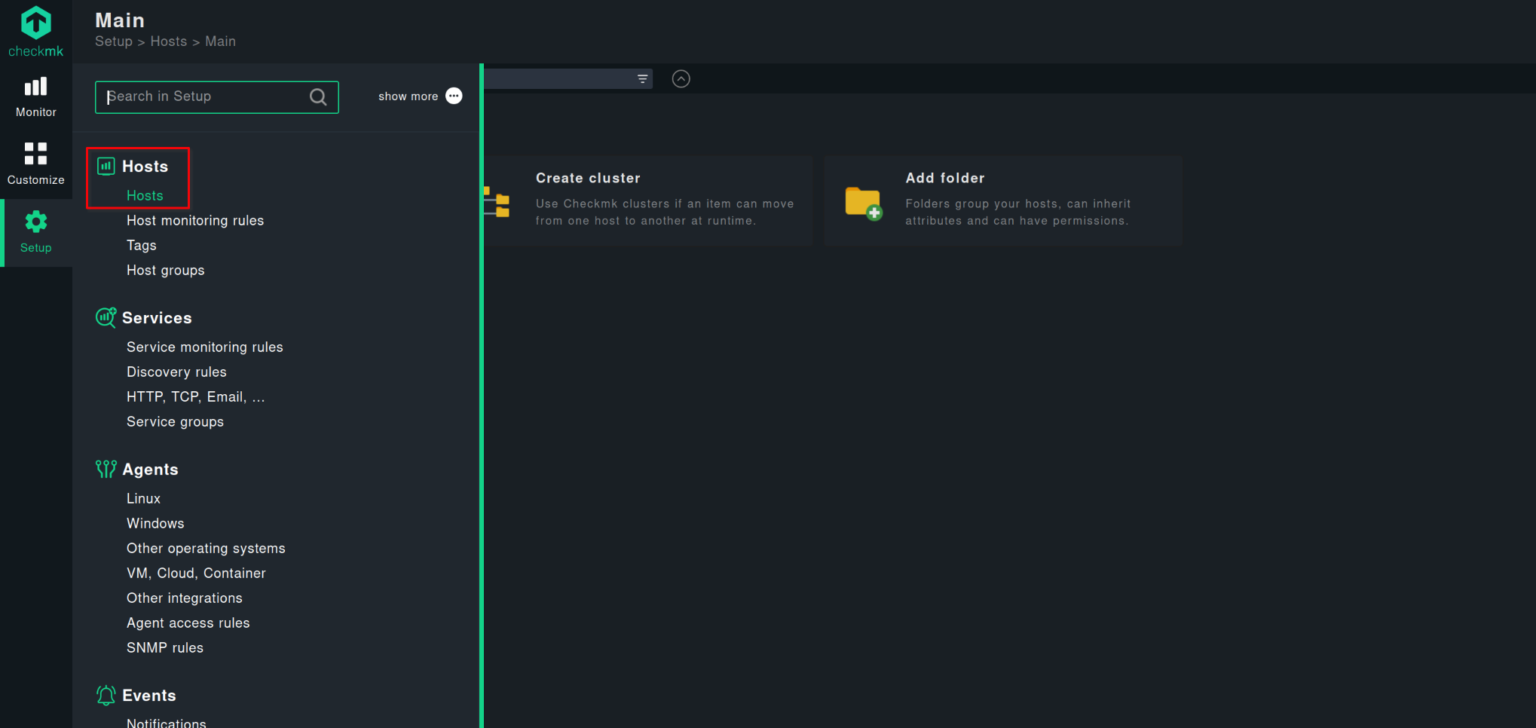Click the Events bell icon
Screen dimensions: 1536x728
[x=105, y=695]
